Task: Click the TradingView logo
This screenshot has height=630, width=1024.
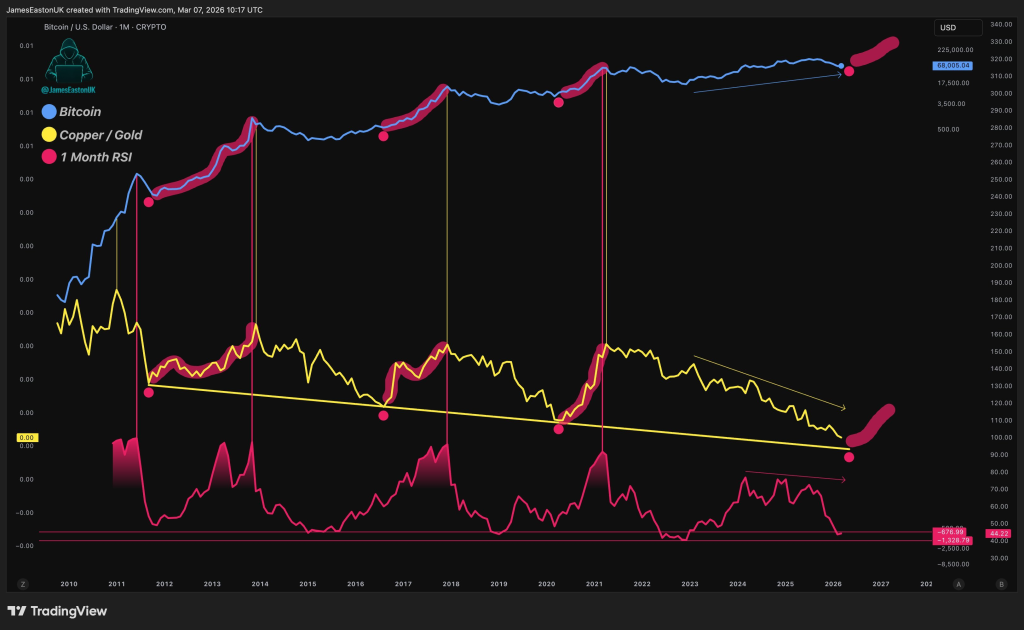Action: pos(58,611)
